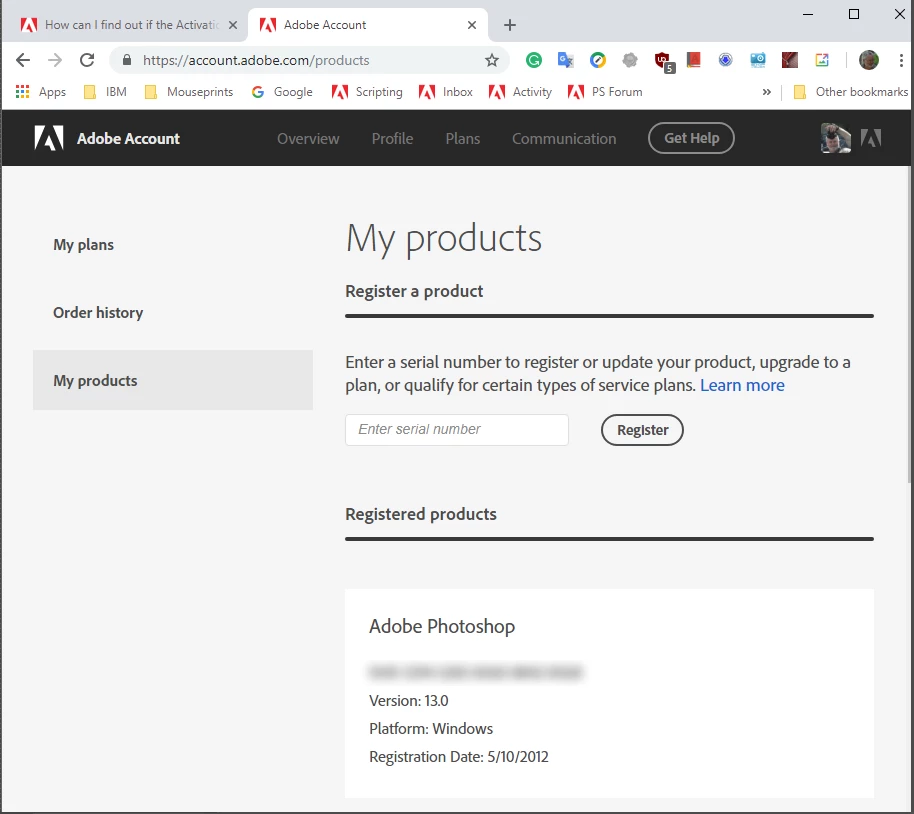Click the picture-edit extension icon
The image size is (914, 814).
coord(821,60)
